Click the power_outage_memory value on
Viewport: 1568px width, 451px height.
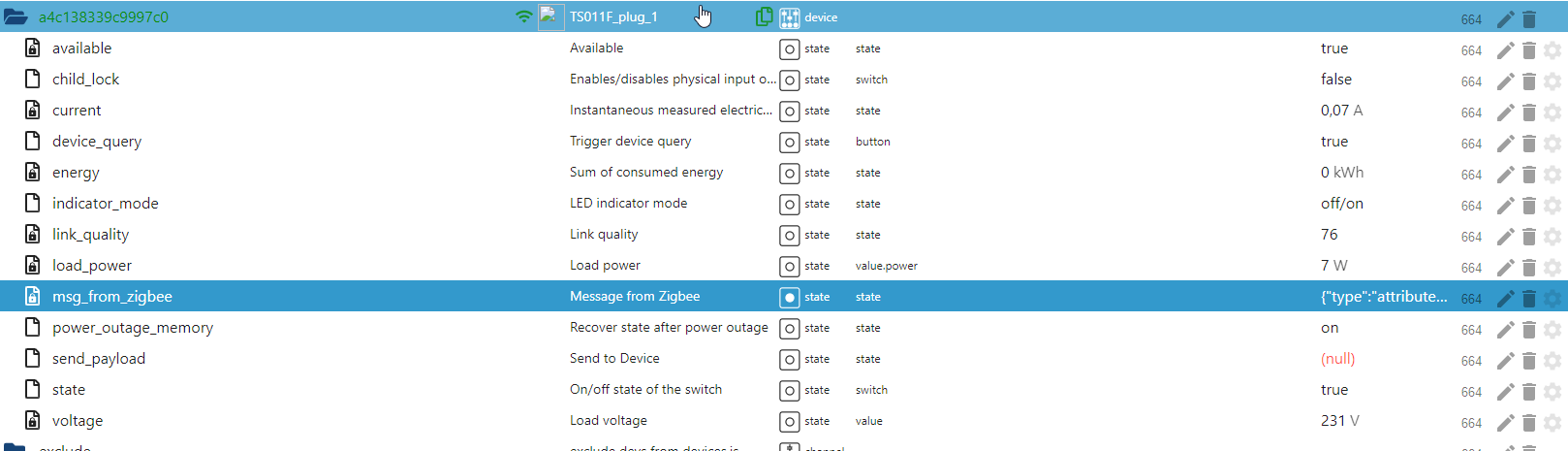tap(1330, 328)
